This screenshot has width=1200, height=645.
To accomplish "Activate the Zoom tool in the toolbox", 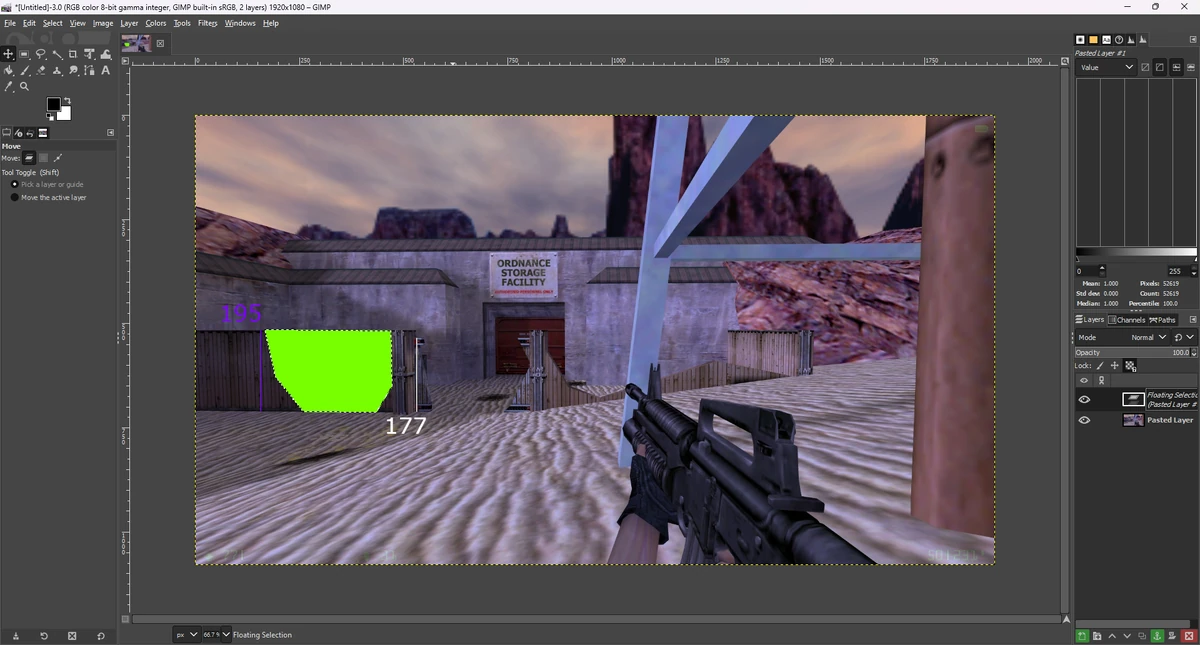I will tap(24, 86).
